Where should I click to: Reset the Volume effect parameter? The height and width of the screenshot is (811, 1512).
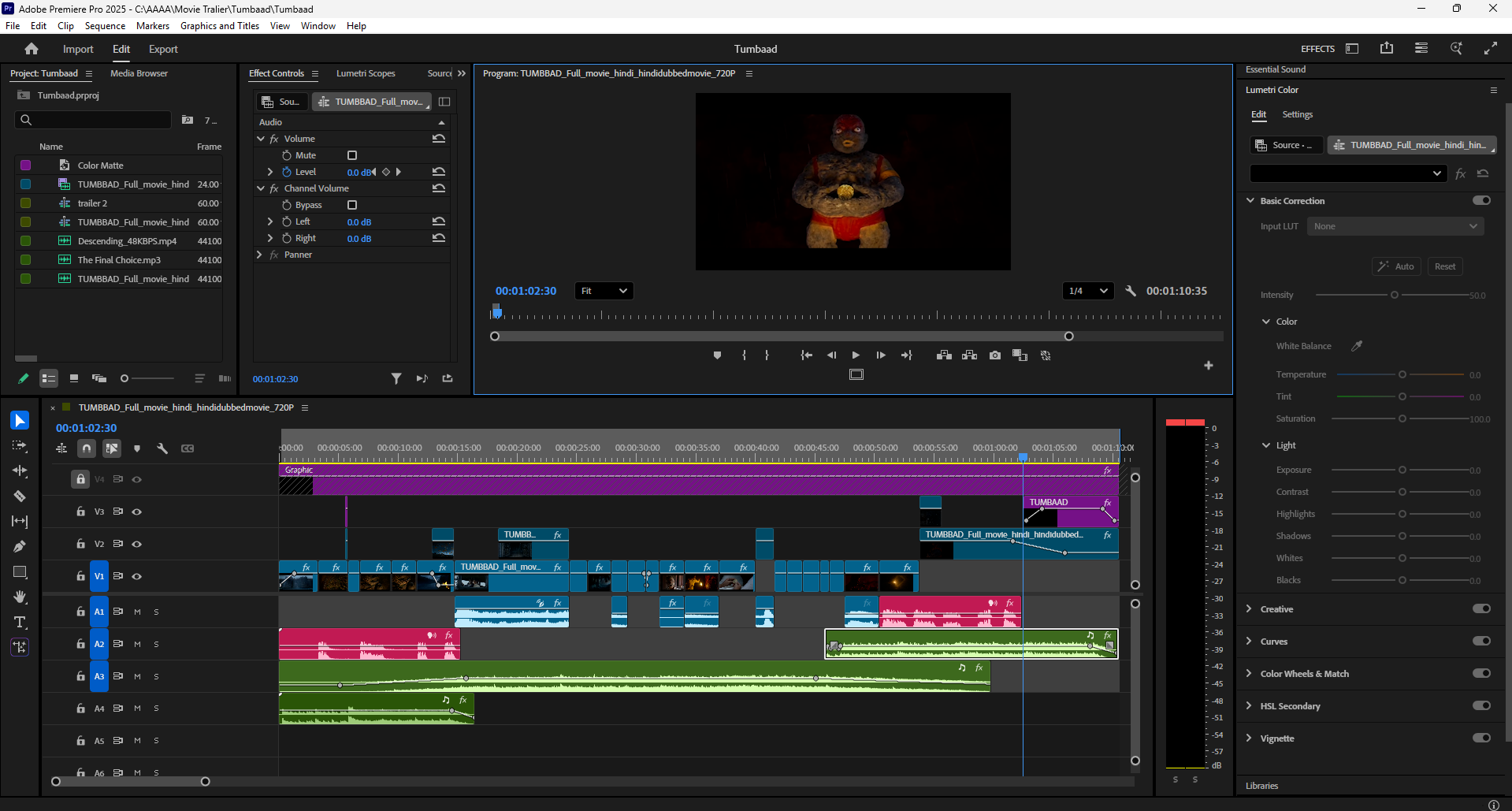pyautogui.click(x=439, y=139)
